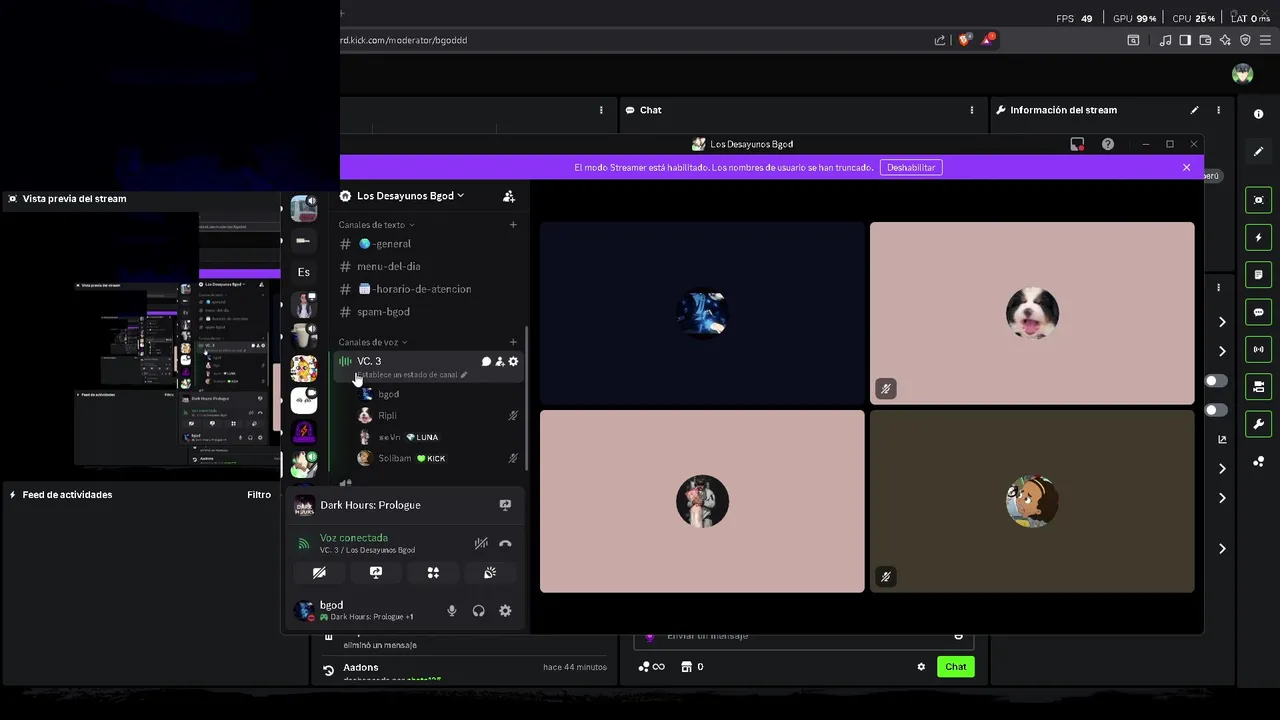This screenshot has width=1280, height=720.
Task: Click the three-dots cluster icon in sidebar
Action: tap(1259, 461)
